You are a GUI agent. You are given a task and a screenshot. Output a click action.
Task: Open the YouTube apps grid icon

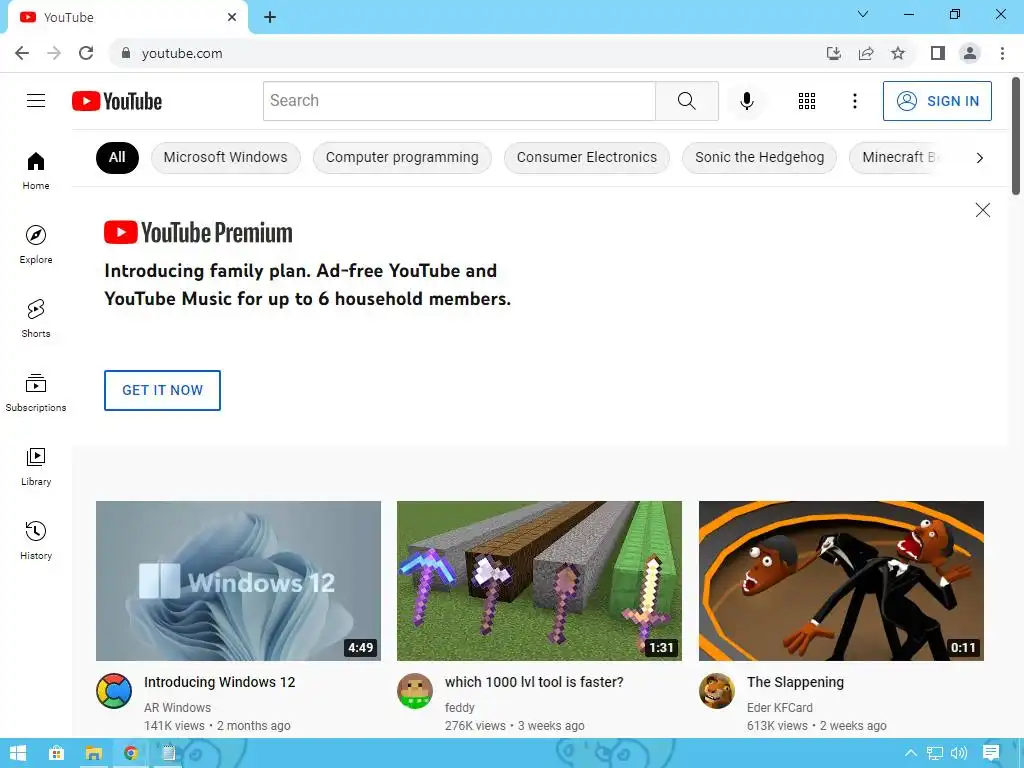(x=807, y=101)
